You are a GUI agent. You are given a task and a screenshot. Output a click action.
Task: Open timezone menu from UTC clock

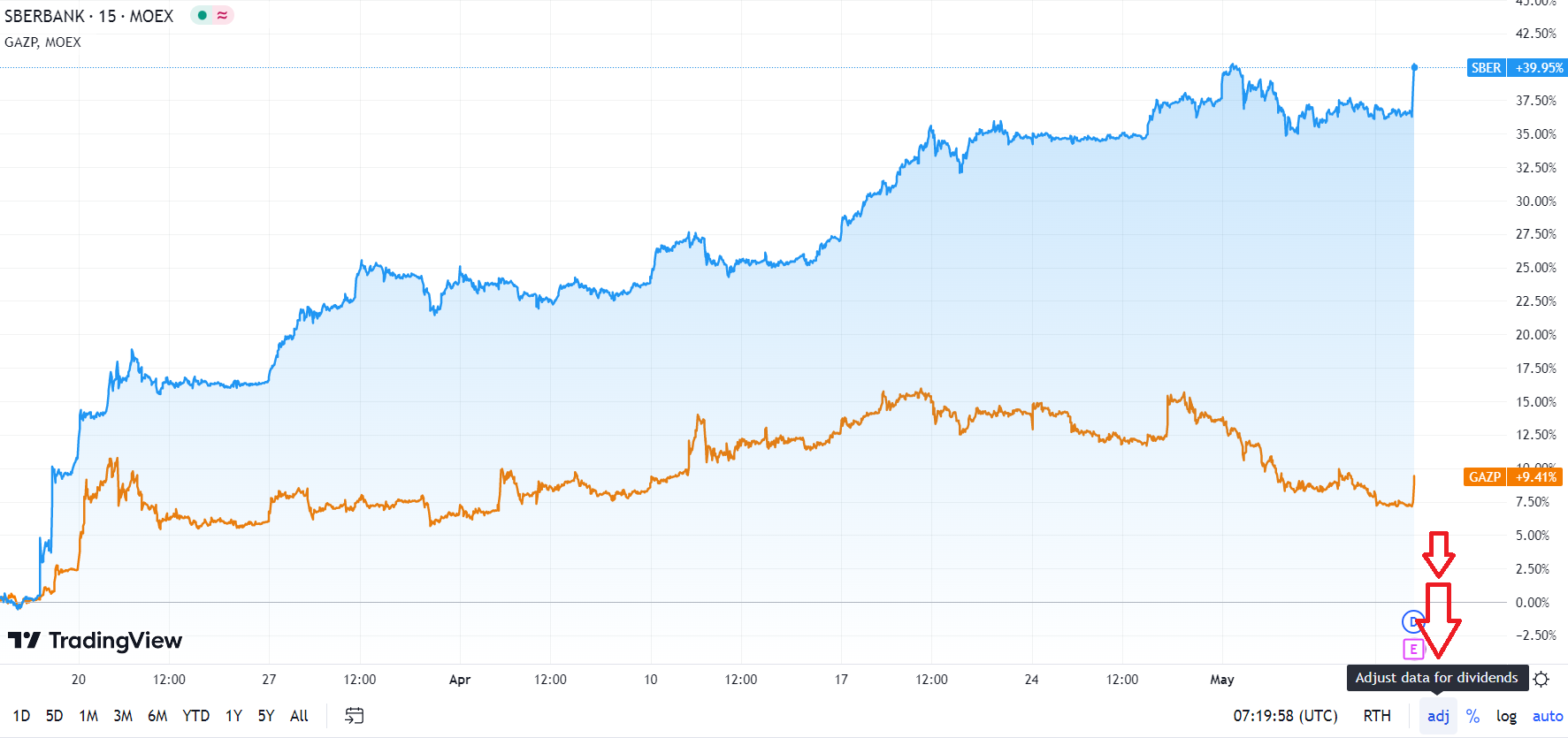tap(1285, 716)
